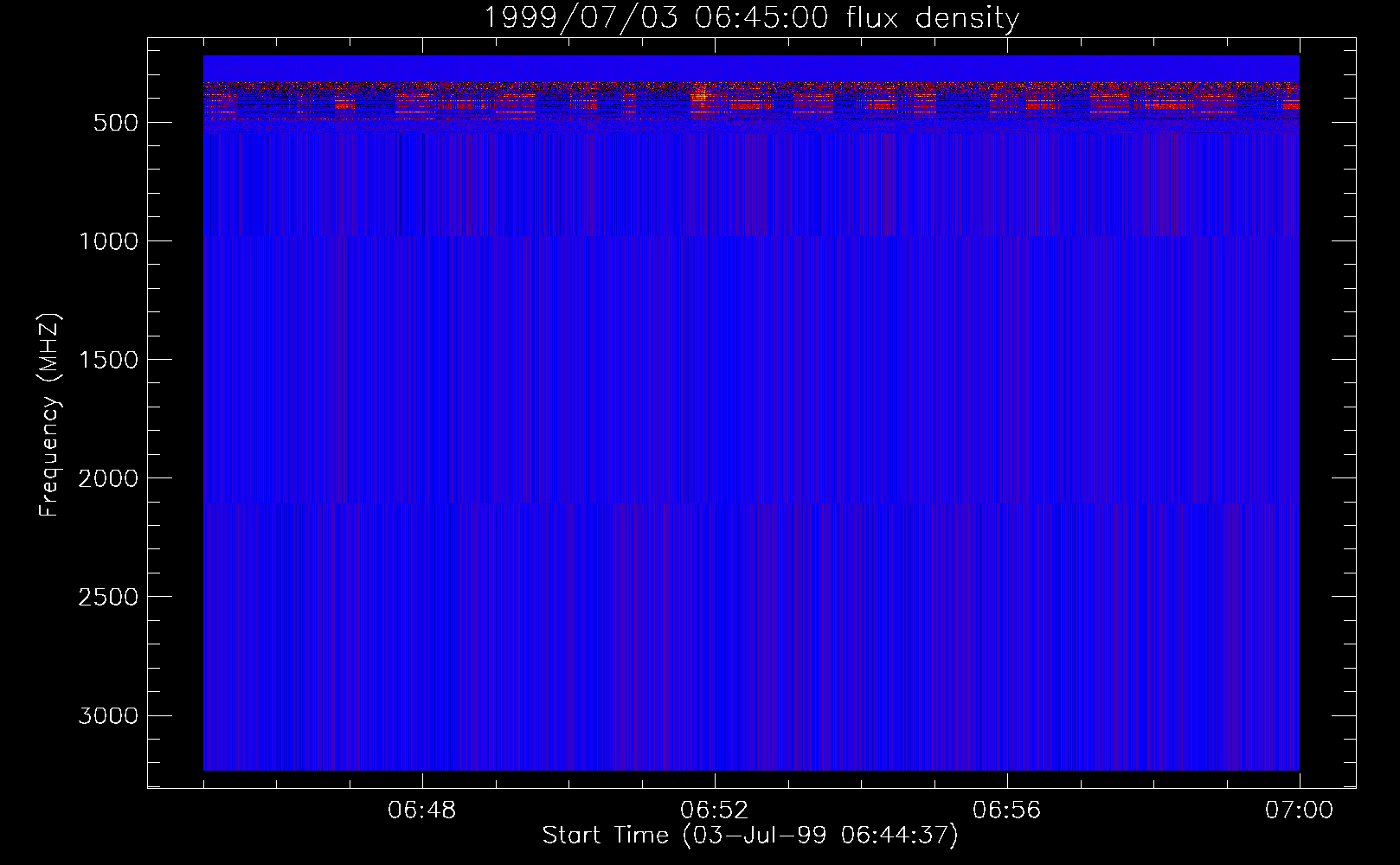Select the 500 frequency tick label
The height and width of the screenshot is (865, 1400).
tap(116, 123)
